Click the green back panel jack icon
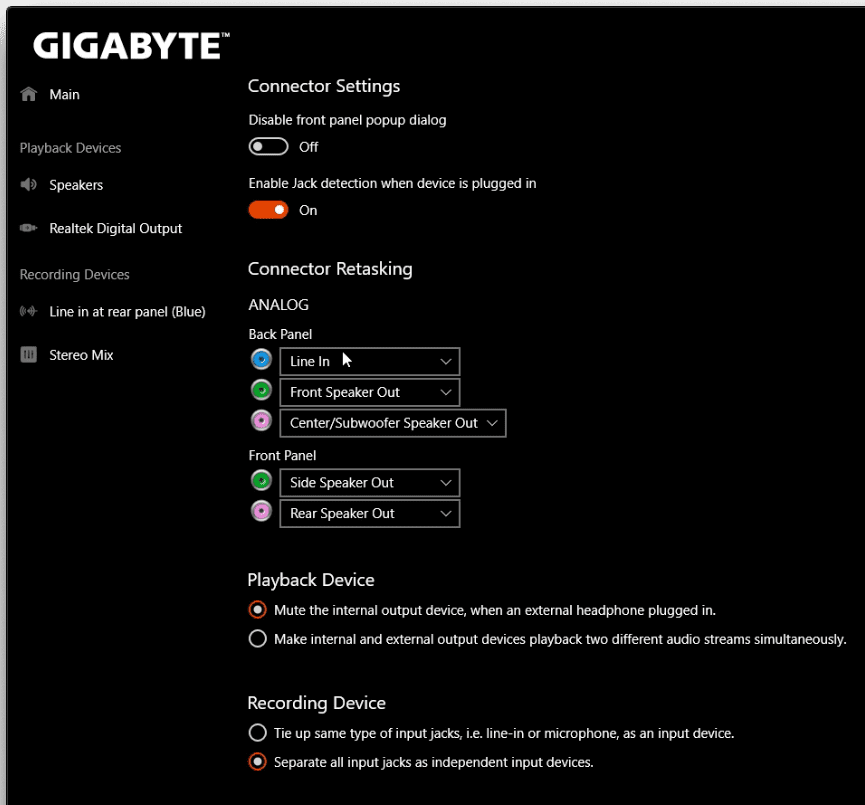The height and width of the screenshot is (805, 865). point(261,391)
